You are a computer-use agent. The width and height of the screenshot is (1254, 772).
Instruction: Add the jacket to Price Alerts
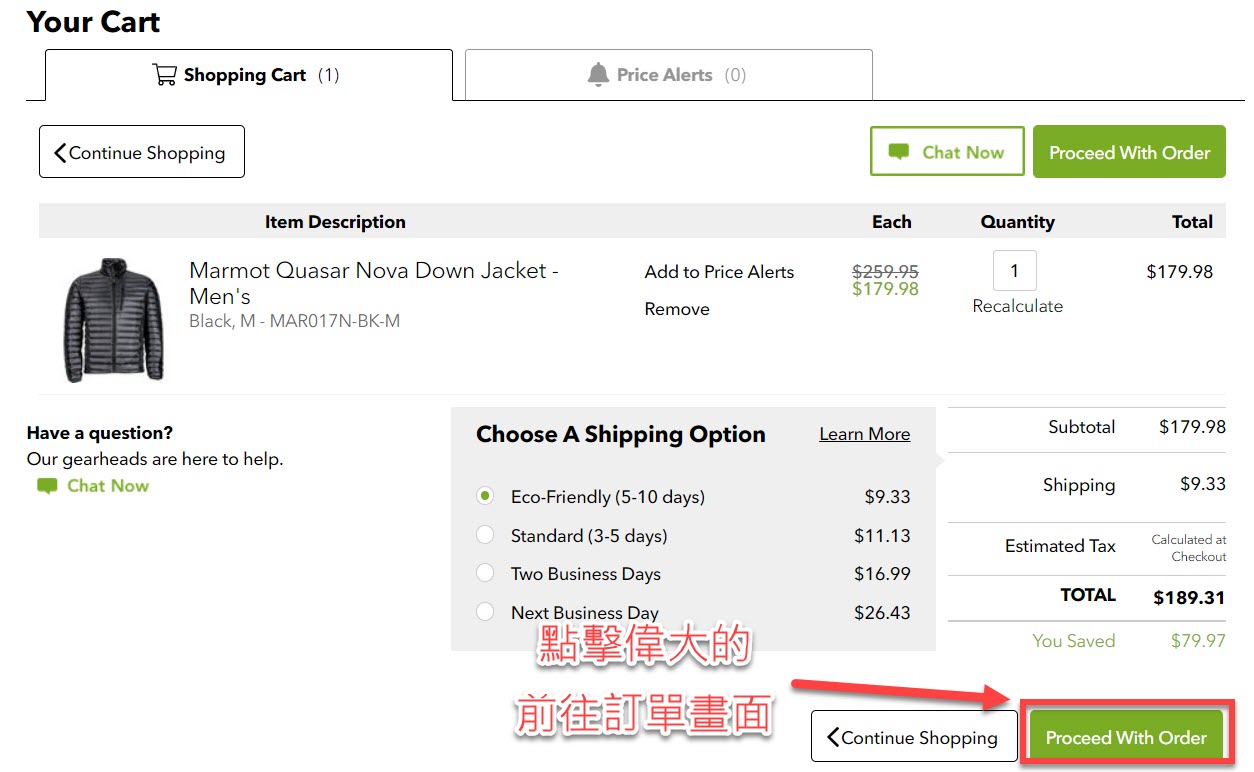[x=719, y=272]
